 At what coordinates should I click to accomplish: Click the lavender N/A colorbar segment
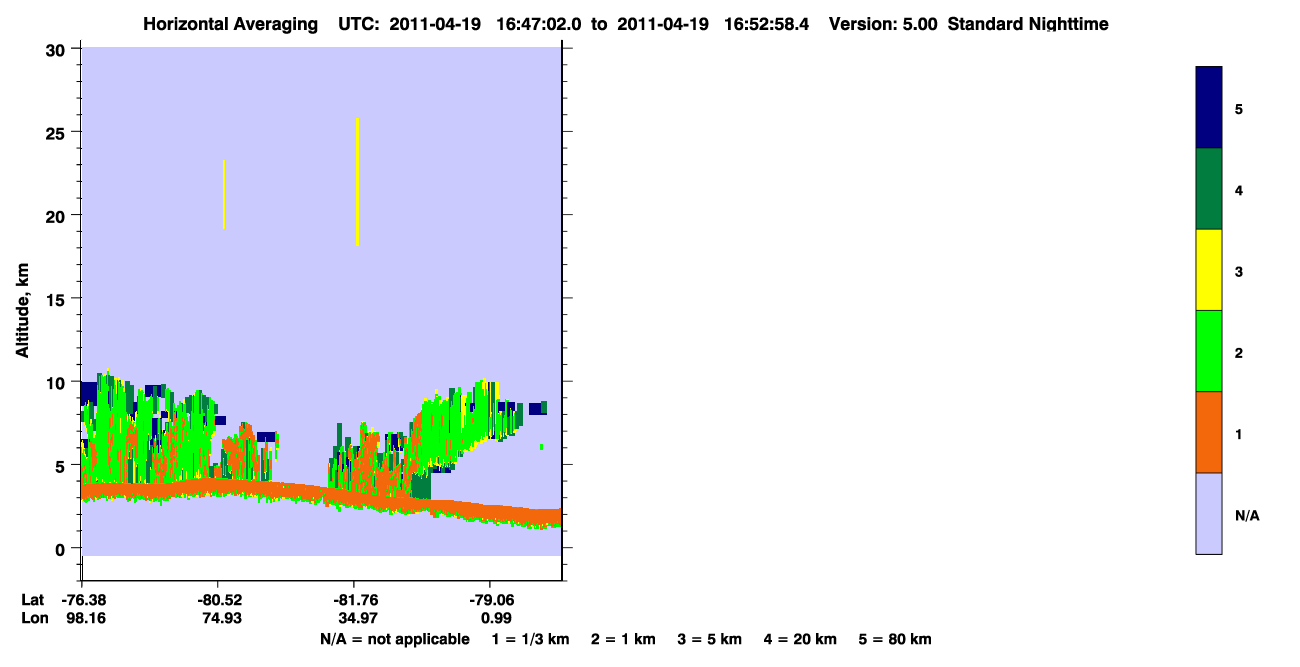(1209, 513)
